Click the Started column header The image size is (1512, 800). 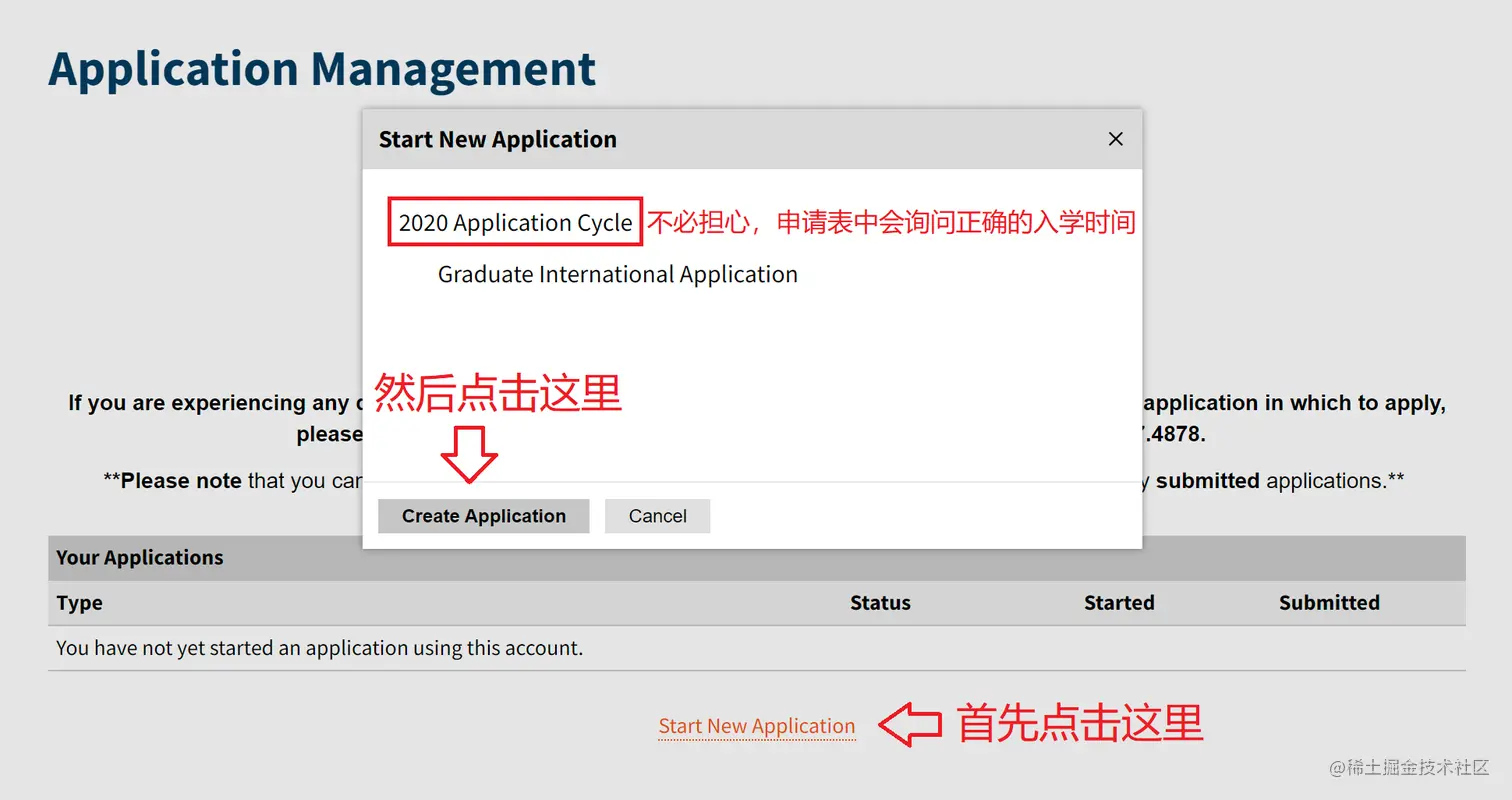click(1119, 603)
